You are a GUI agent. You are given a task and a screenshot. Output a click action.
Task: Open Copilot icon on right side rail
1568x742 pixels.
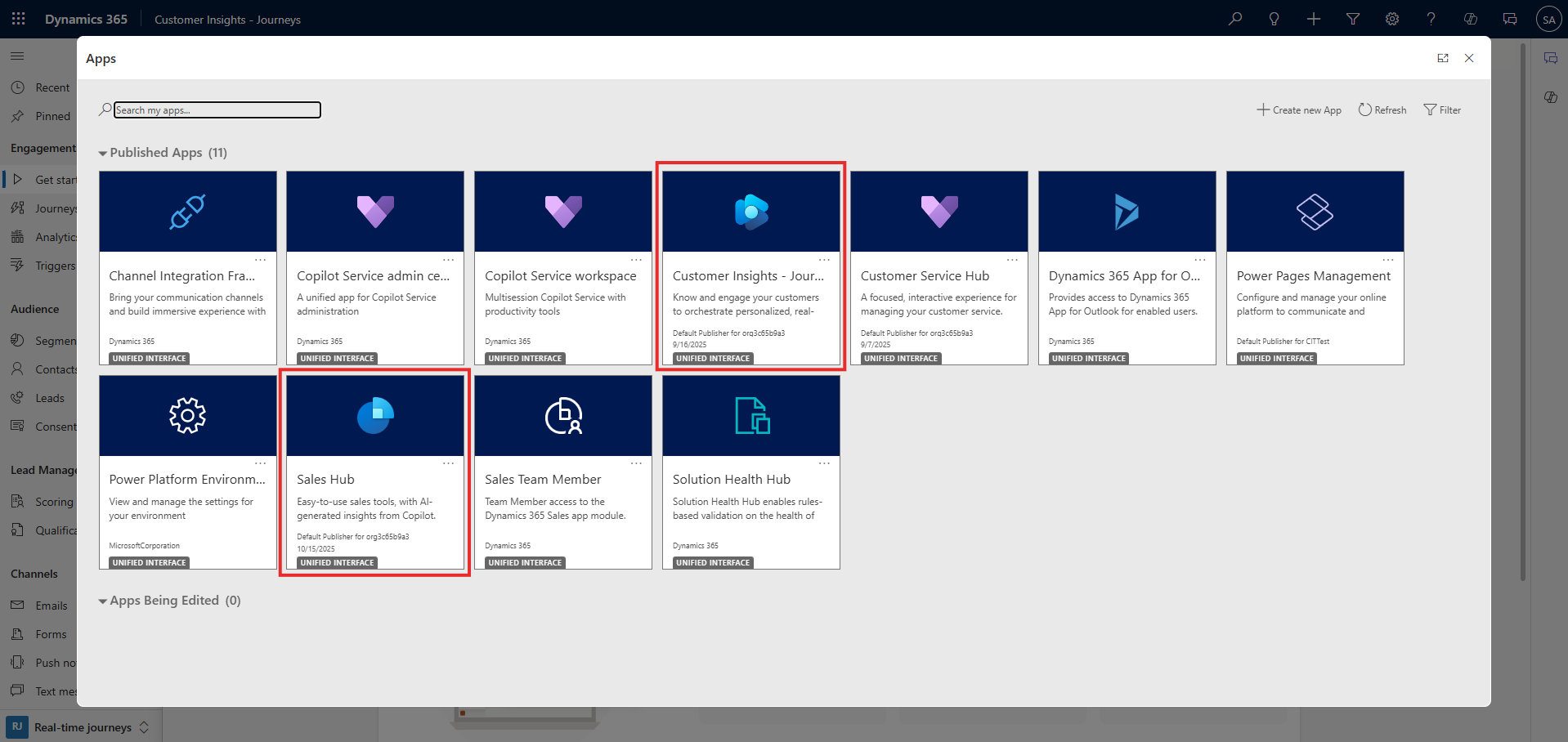tap(1550, 97)
